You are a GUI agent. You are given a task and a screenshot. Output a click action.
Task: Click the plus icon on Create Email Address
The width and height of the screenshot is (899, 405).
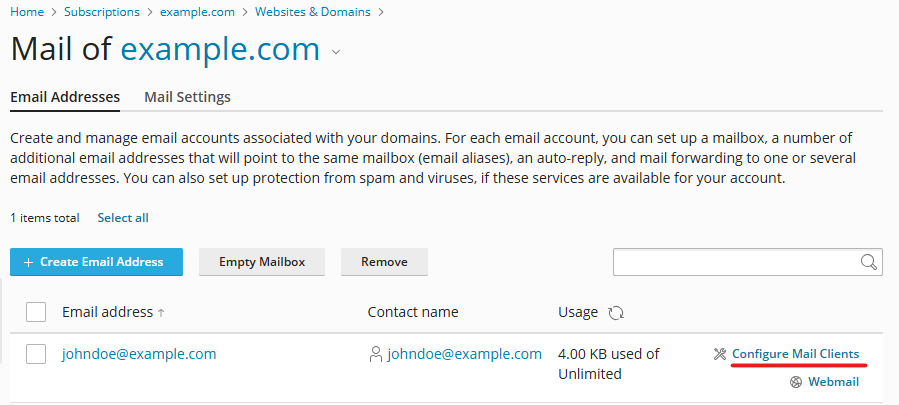(28, 262)
